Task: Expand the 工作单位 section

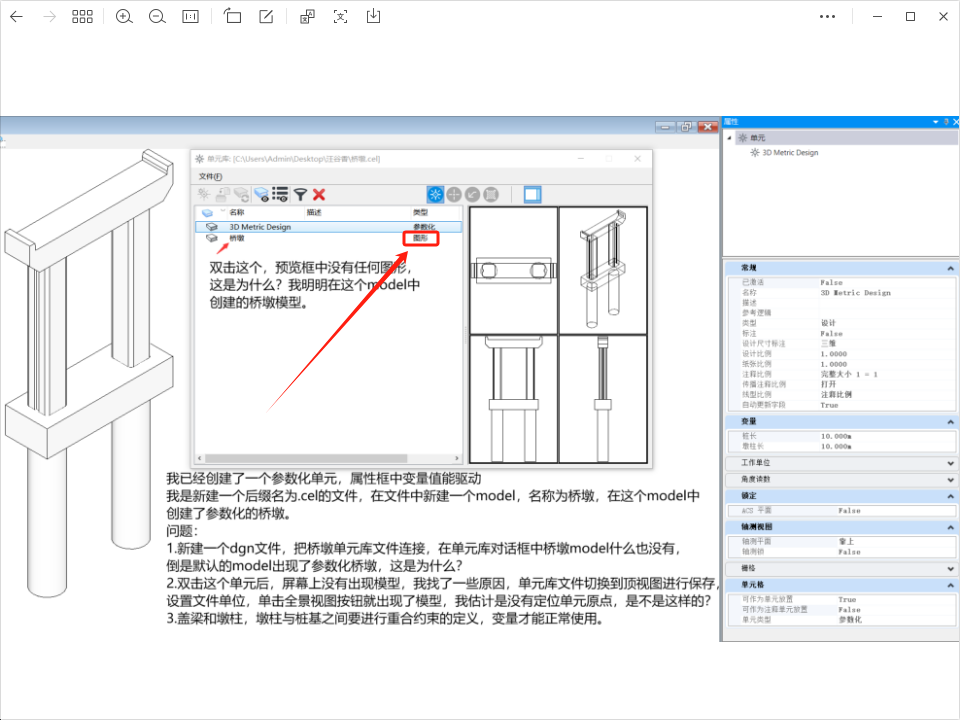Action: click(949, 463)
